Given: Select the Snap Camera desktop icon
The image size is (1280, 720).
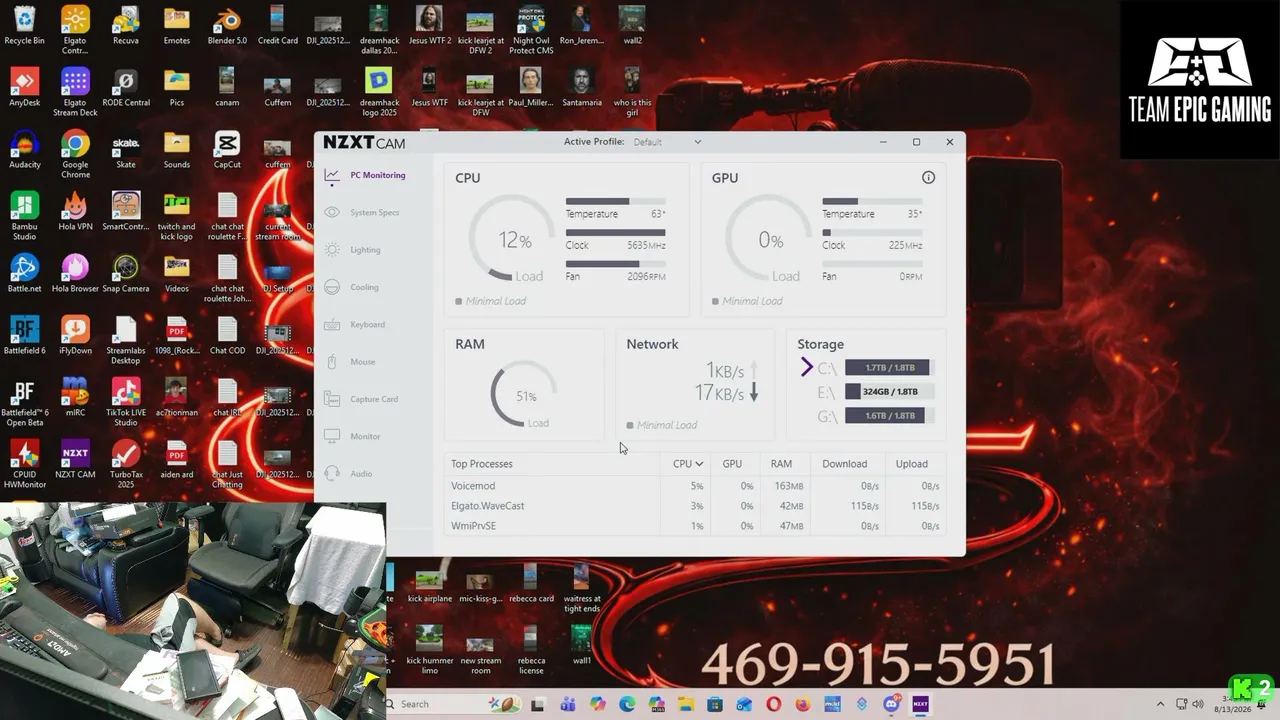Looking at the screenshot, I should (126, 274).
